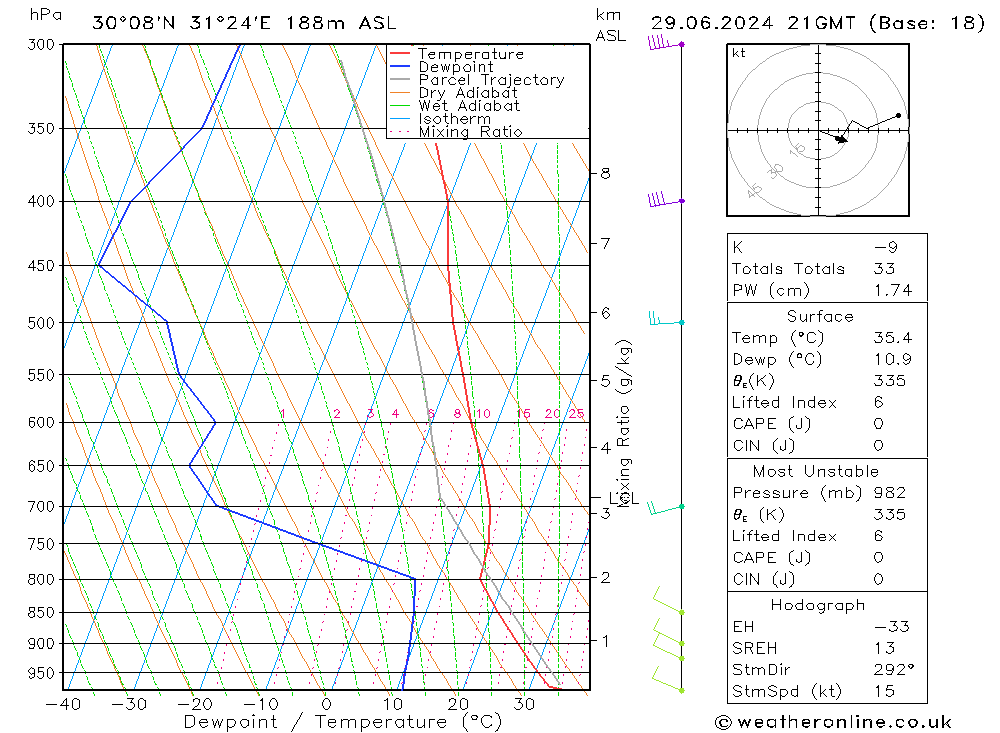
Task: Click the 'PW (cm)' value 1.74
Action: point(893,290)
